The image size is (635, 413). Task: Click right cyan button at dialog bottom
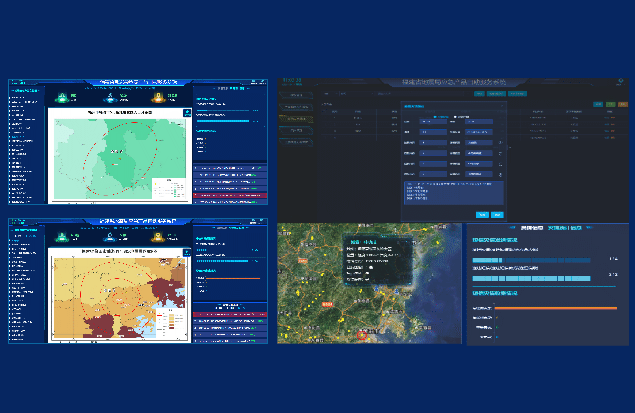coord(497,215)
